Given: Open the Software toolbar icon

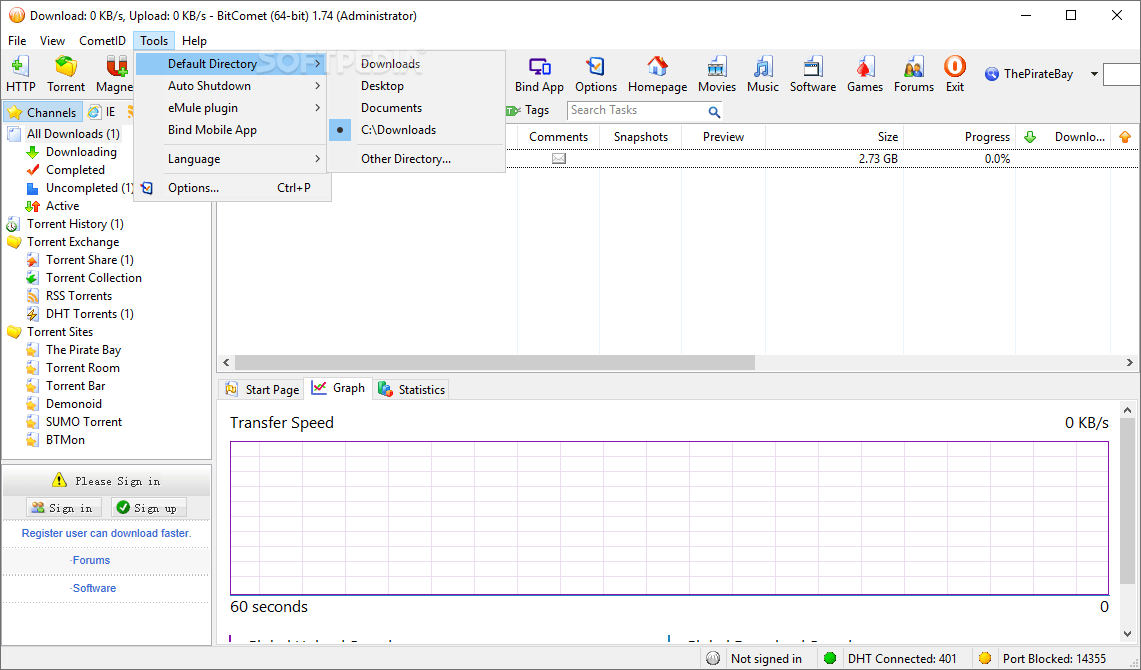Looking at the screenshot, I should 813,73.
